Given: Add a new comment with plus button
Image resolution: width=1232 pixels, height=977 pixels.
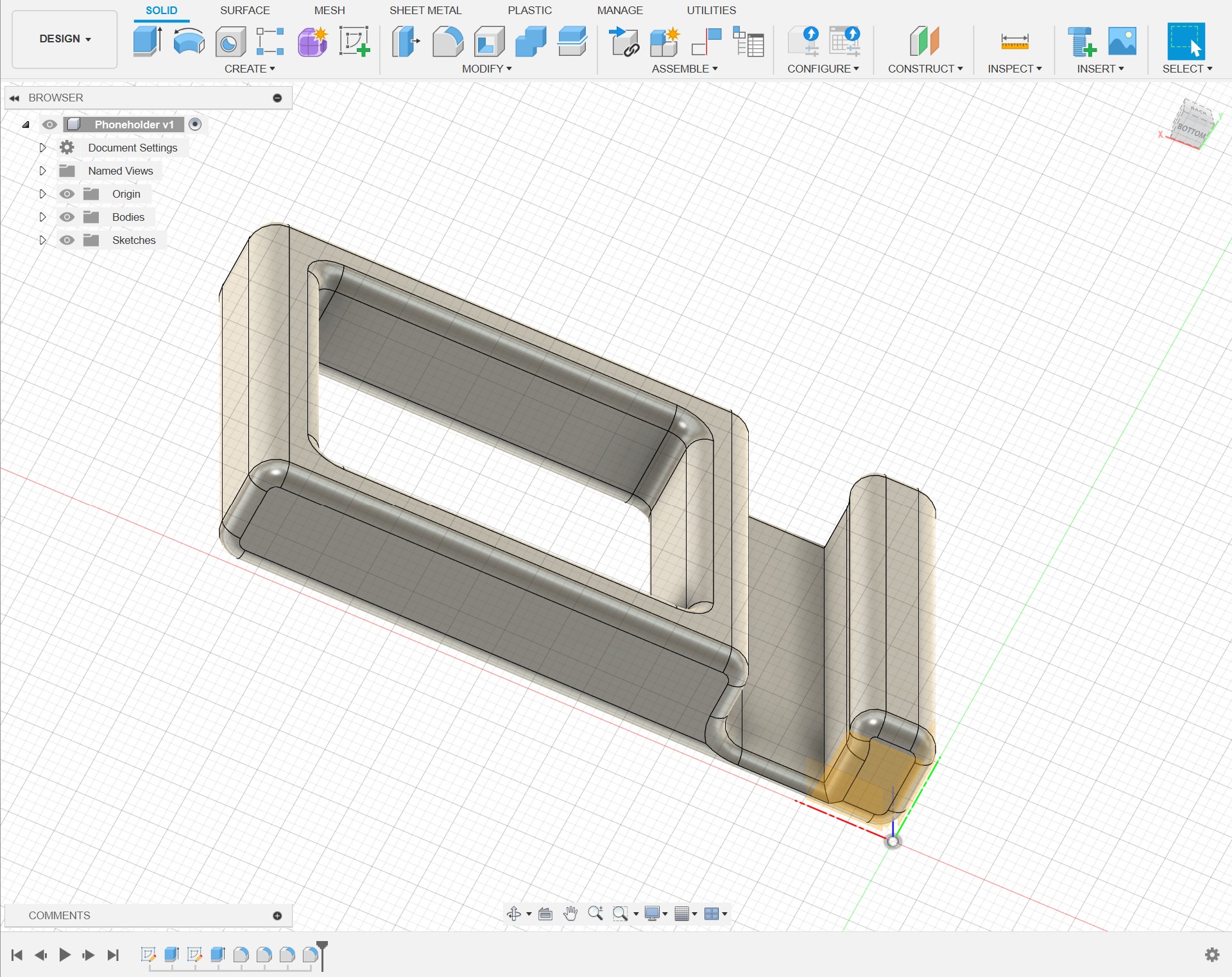Looking at the screenshot, I should tap(277, 915).
